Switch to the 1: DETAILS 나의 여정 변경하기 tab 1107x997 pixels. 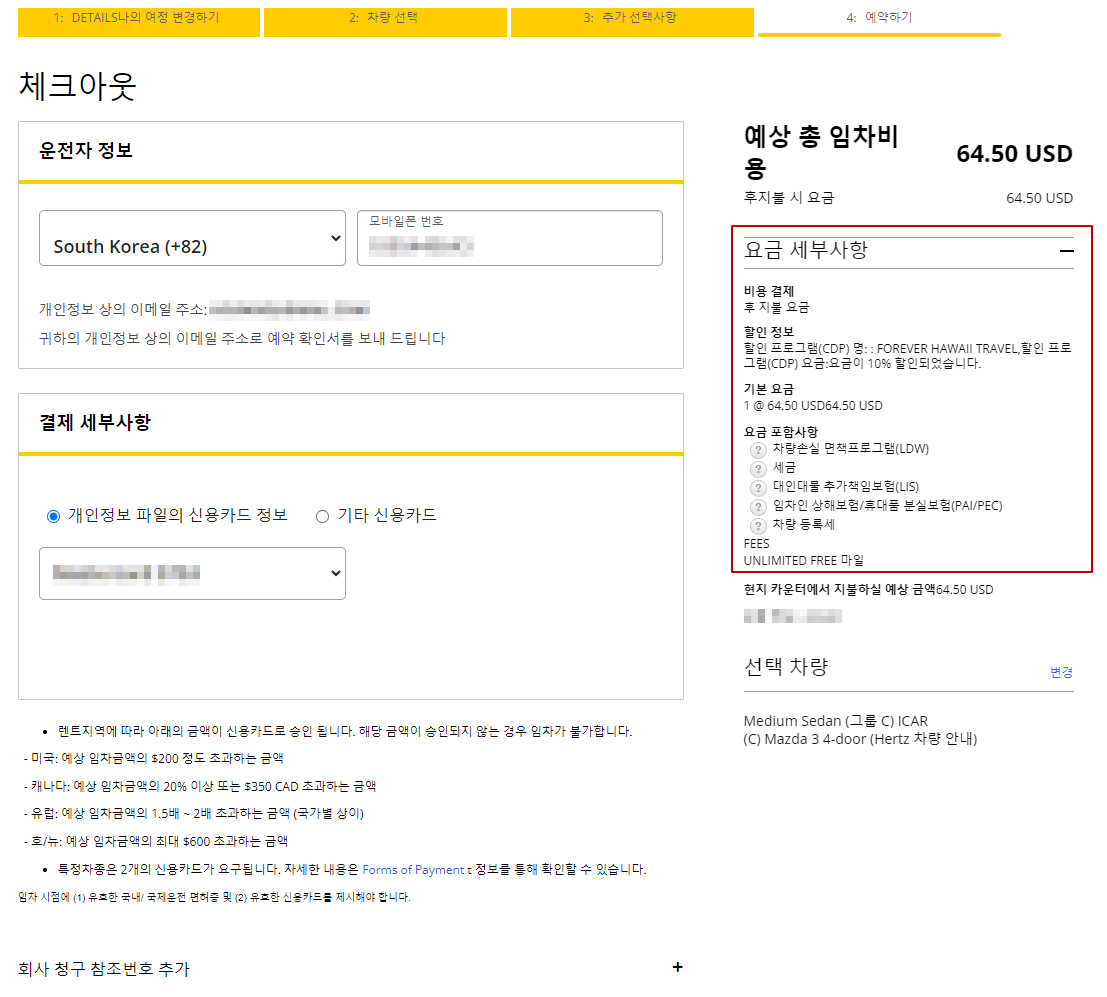[138, 21]
